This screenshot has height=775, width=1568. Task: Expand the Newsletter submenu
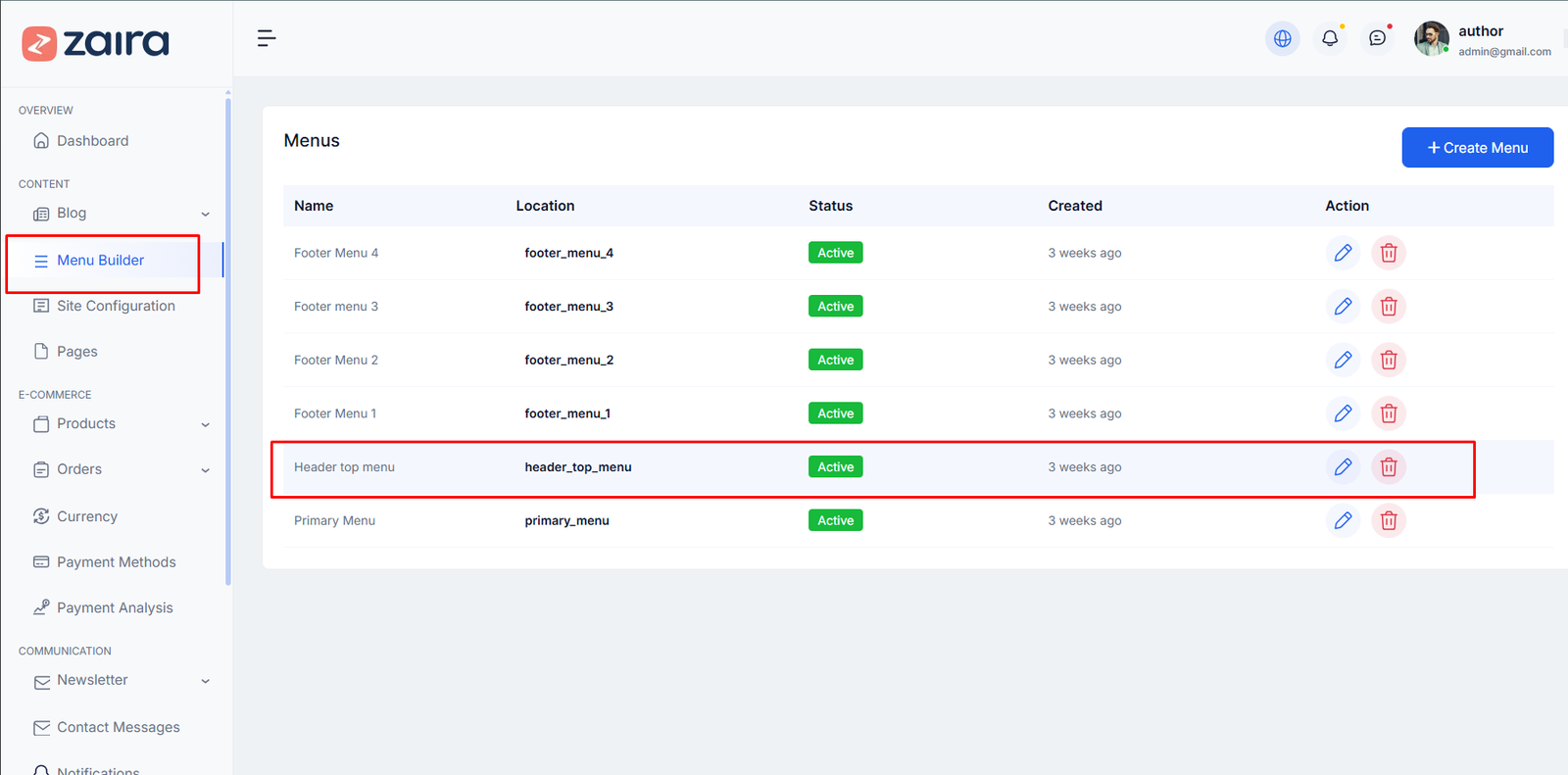point(205,681)
